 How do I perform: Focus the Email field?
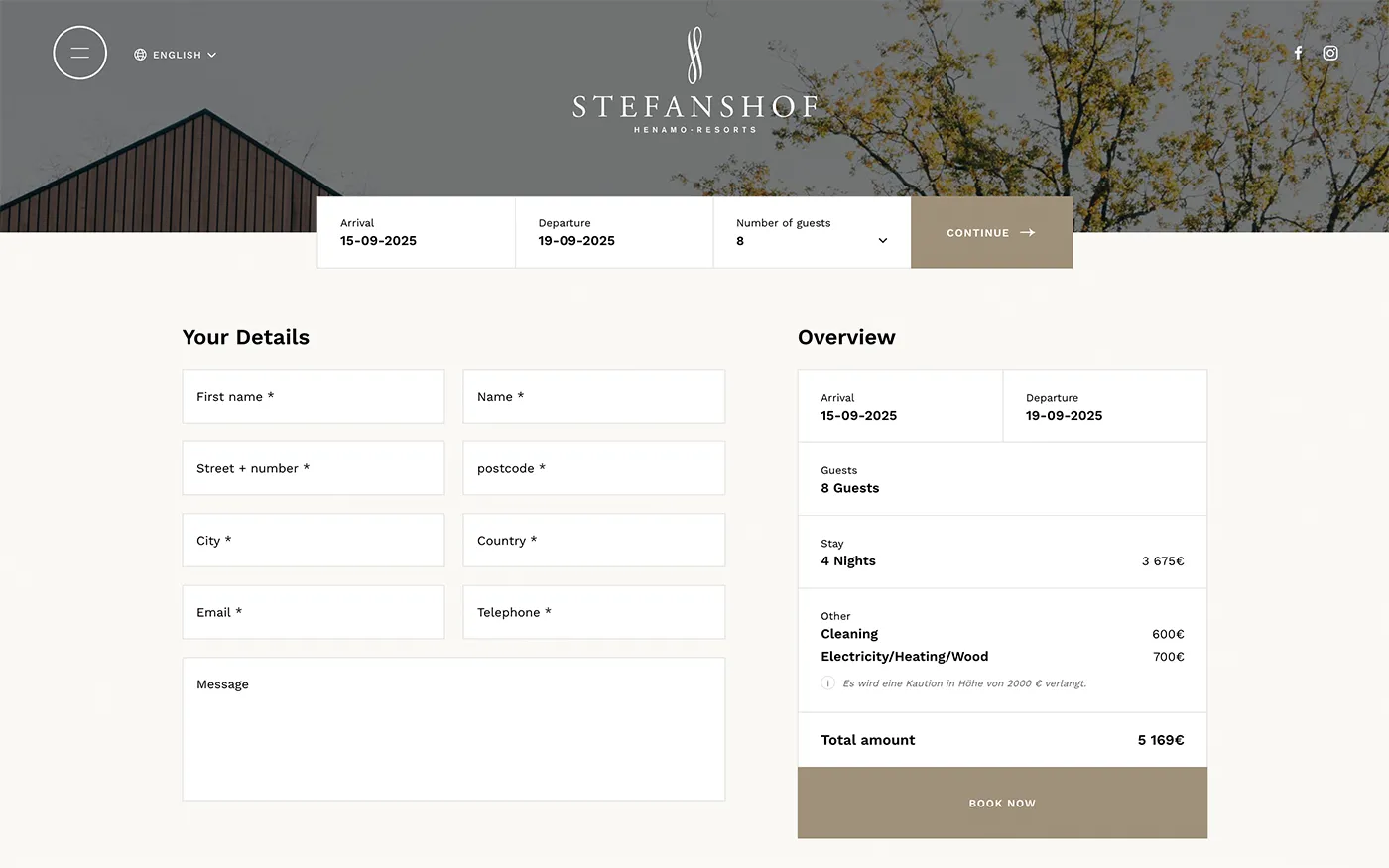(314, 612)
